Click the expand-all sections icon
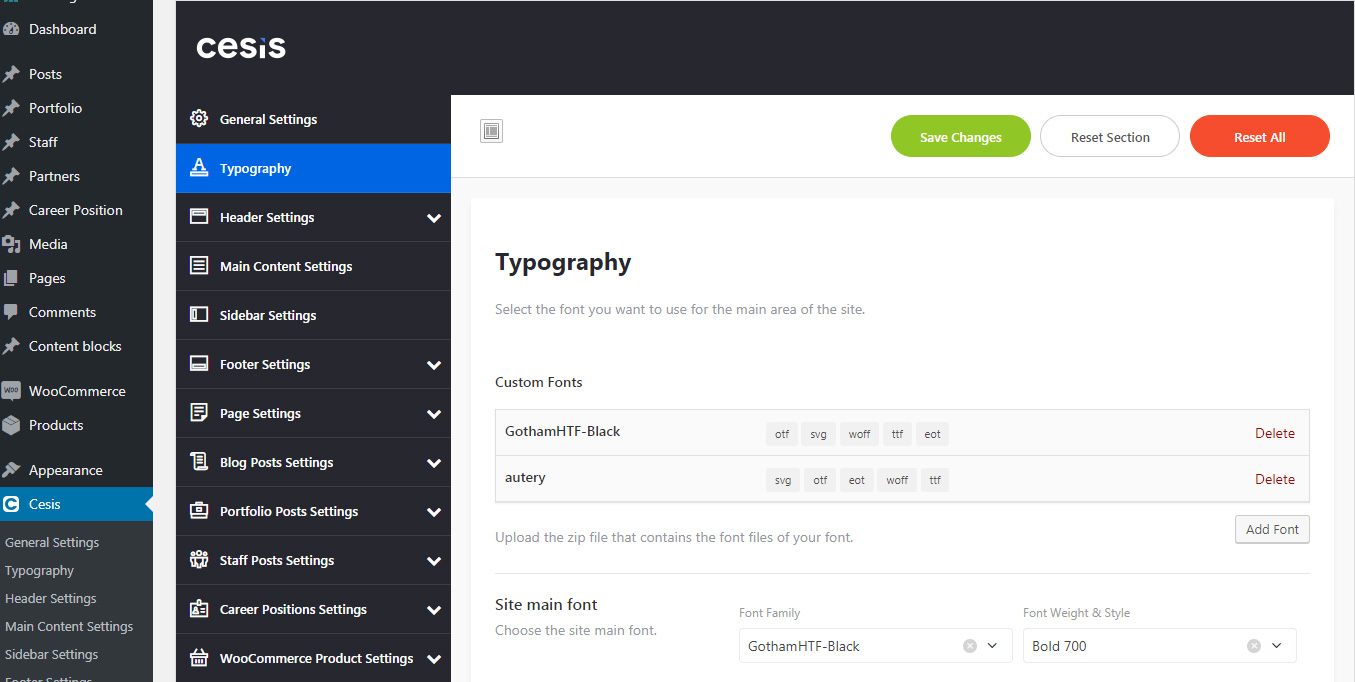The height and width of the screenshot is (682, 1355). 491,131
